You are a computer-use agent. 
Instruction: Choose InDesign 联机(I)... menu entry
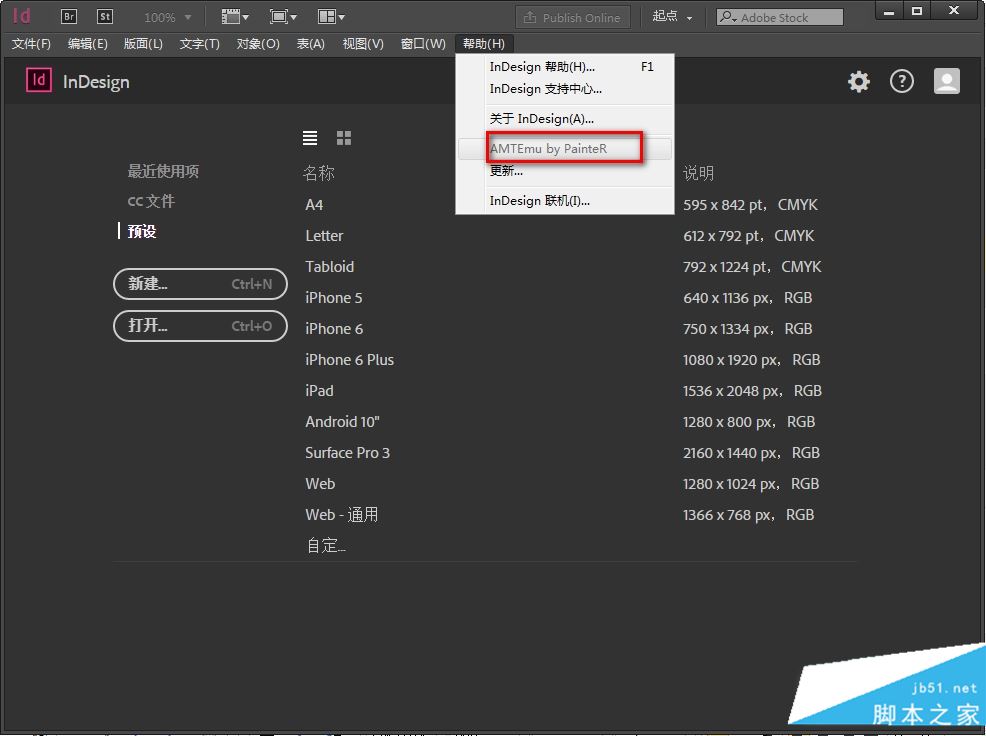tap(565, 201)
